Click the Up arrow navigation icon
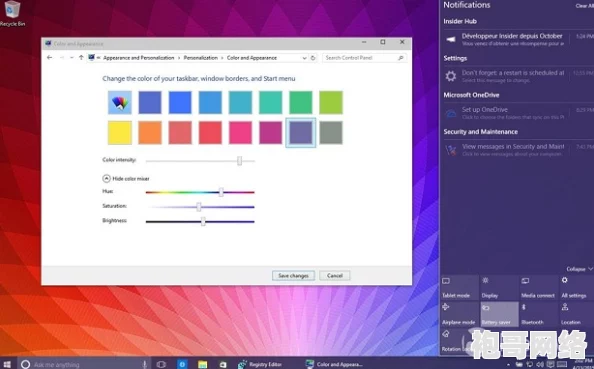 [81, 58]
